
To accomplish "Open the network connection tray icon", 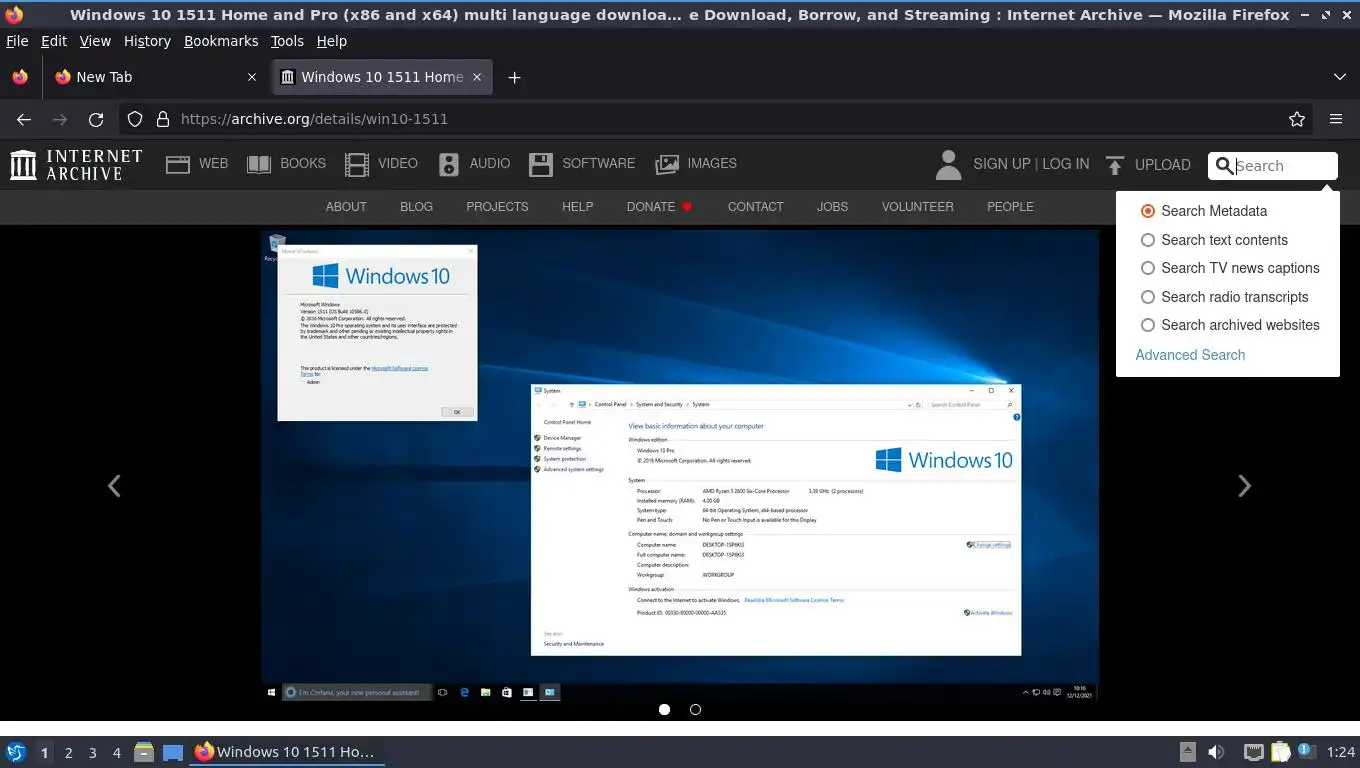I will (1253, 752).
